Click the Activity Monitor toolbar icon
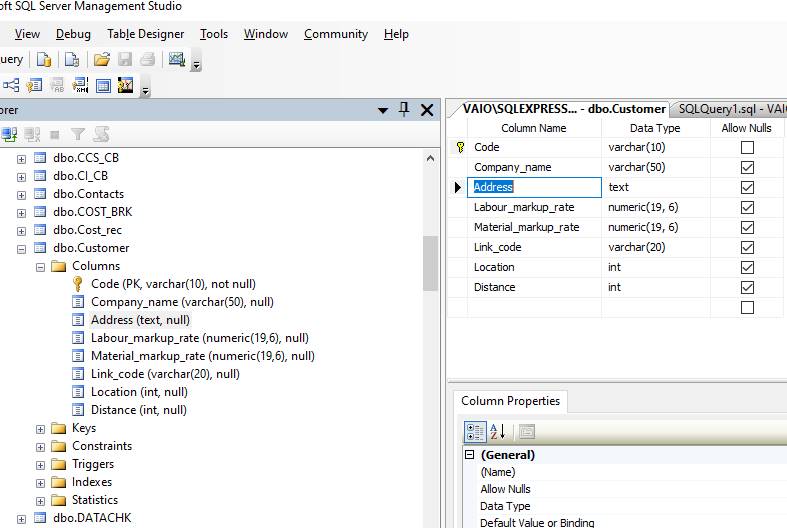This screenshot has width=787, height=528. pos(177,60)
